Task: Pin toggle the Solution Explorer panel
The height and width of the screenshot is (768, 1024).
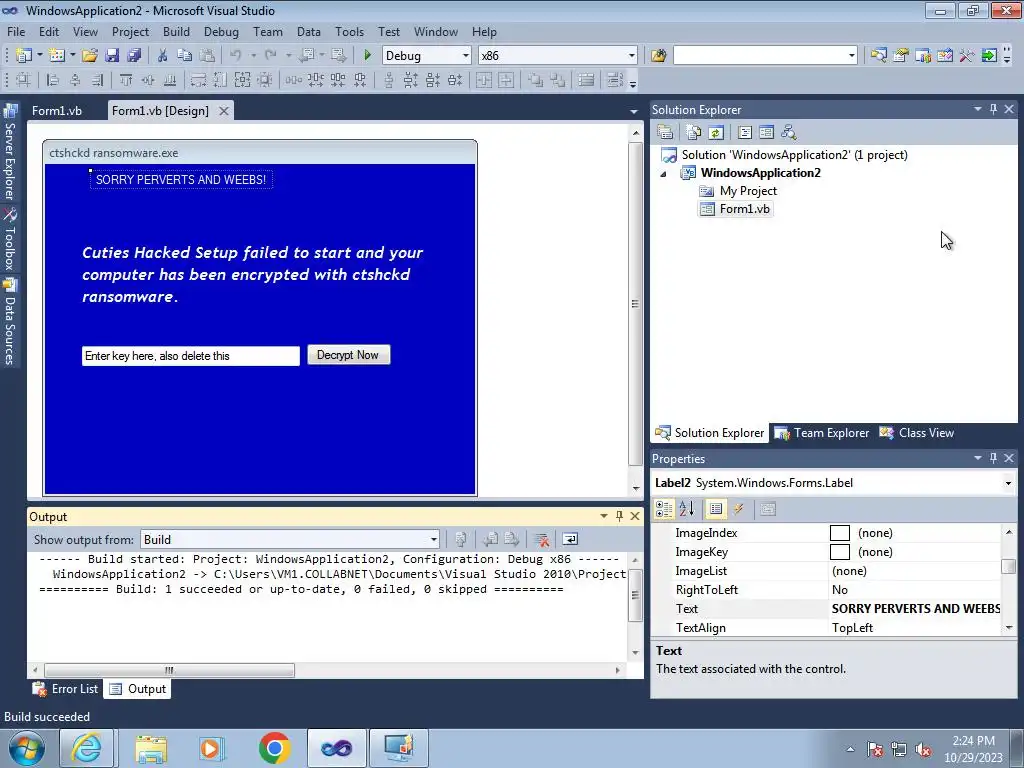Action: [x=993, y=110]
